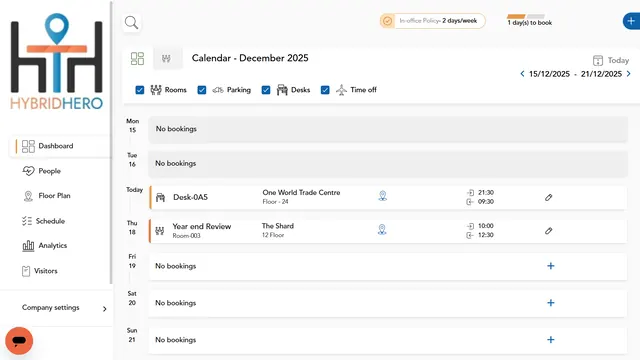Uncheck the Desks checkbox
The height and width of the screenshot is (360, 640).
266,90
